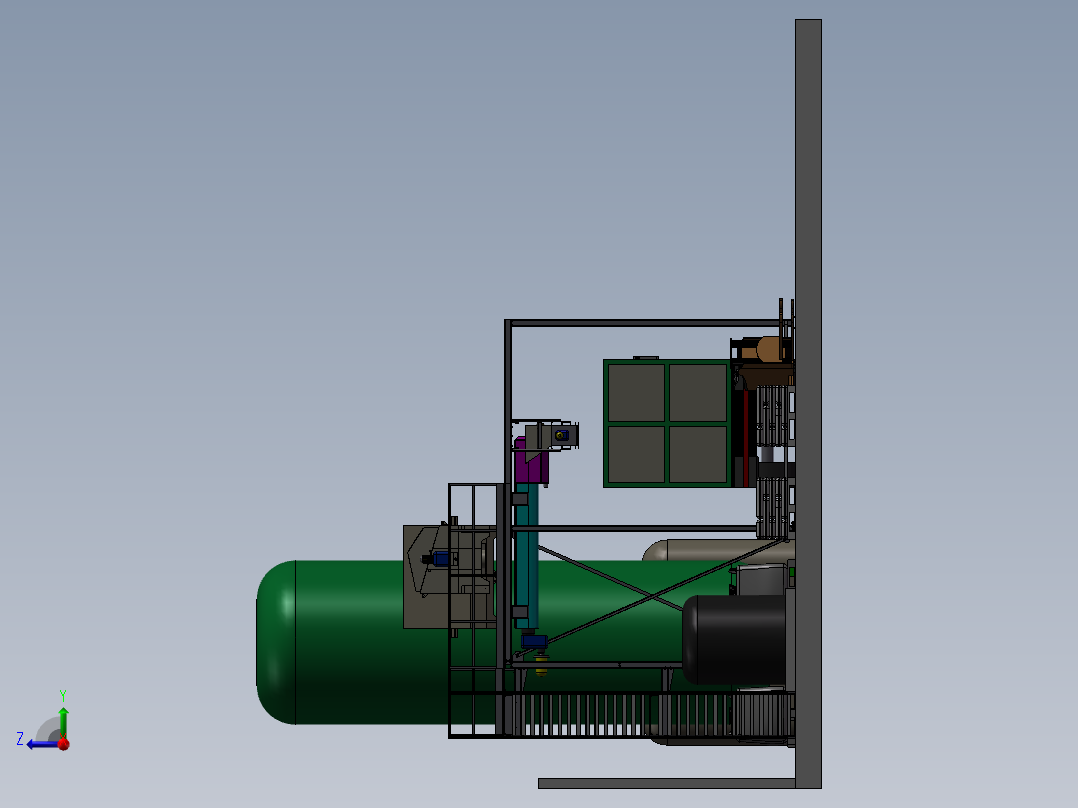
Task: Select the gray horizontal base plate at bottom
Action: click(x=667, y=783)
